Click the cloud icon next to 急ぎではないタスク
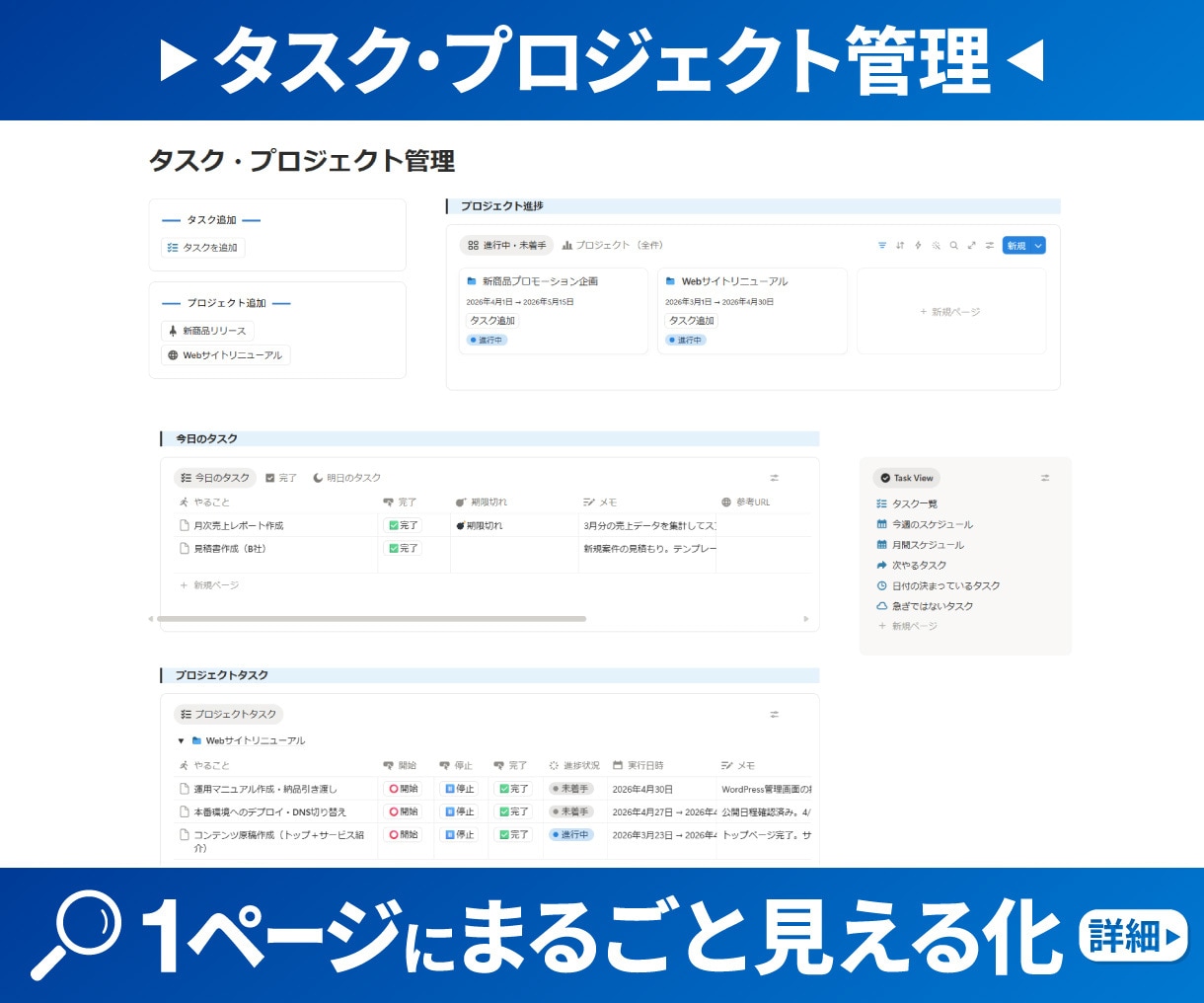This screenshot has width=1204, height=1003. pos(882,606)
